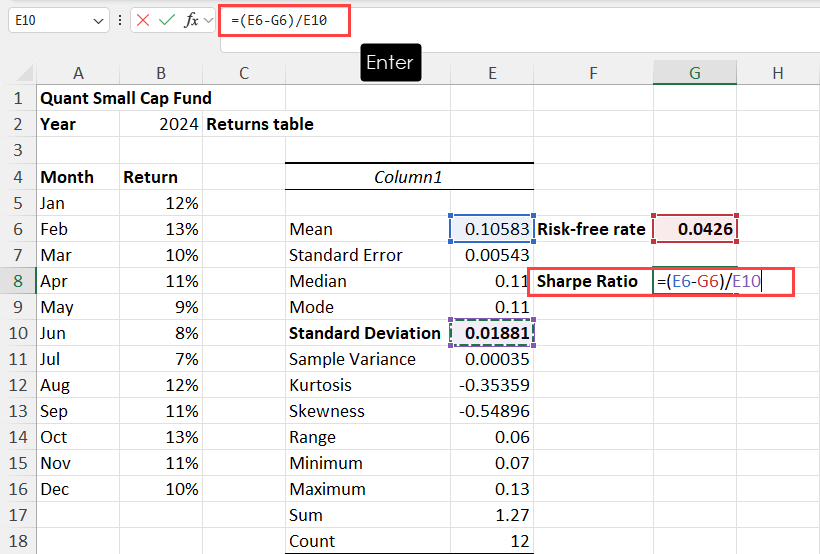Click the Standard Deviation value 0.01881

tap(492, 333)
